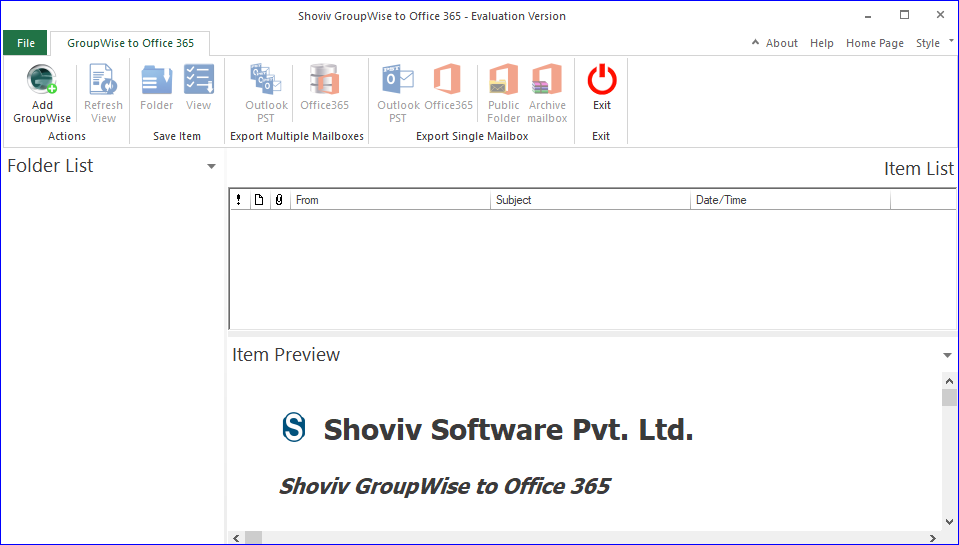Select the Save Item Folder icon

coord(157,80)
